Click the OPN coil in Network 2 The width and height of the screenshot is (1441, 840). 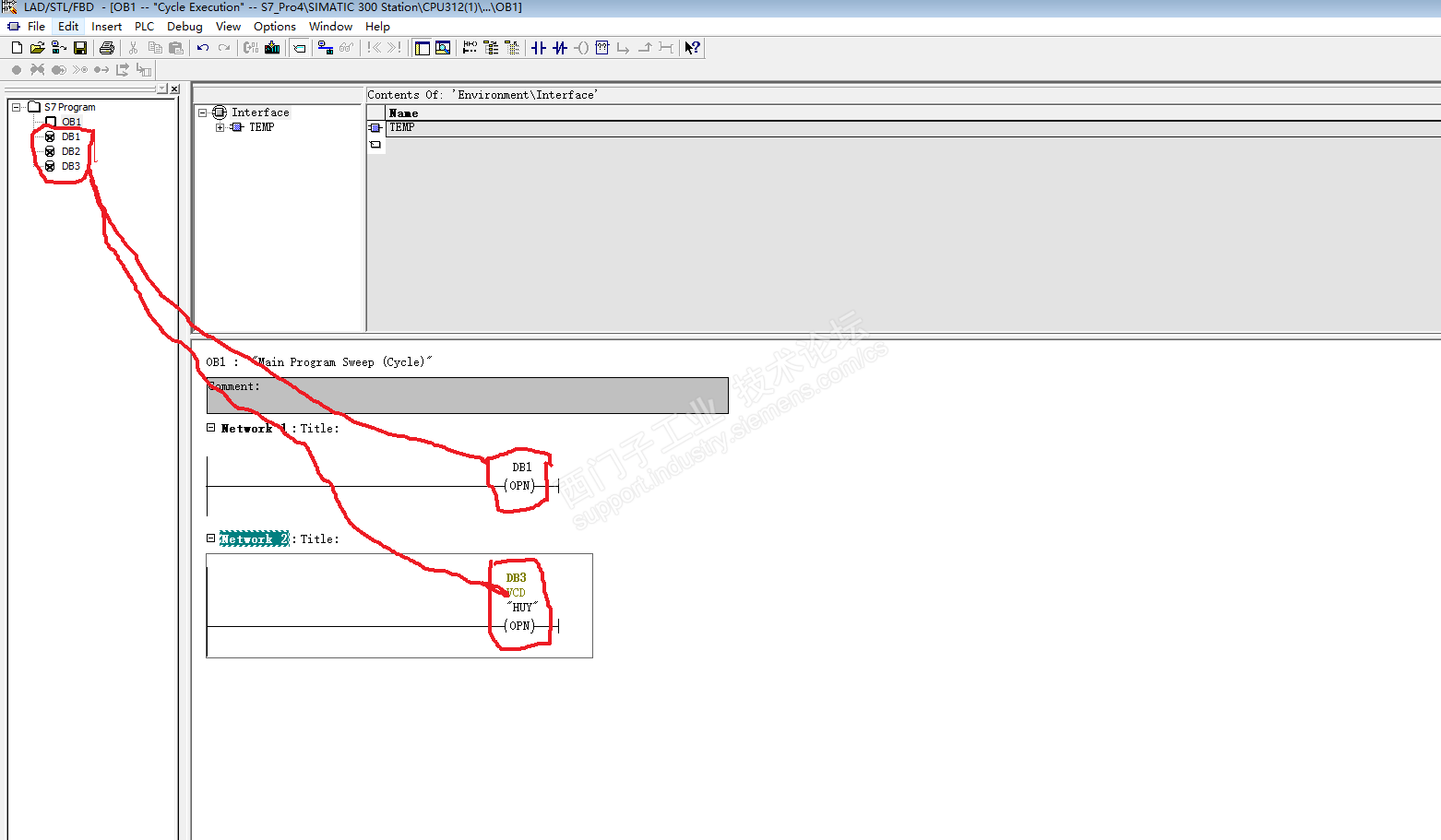coord(520,626)
